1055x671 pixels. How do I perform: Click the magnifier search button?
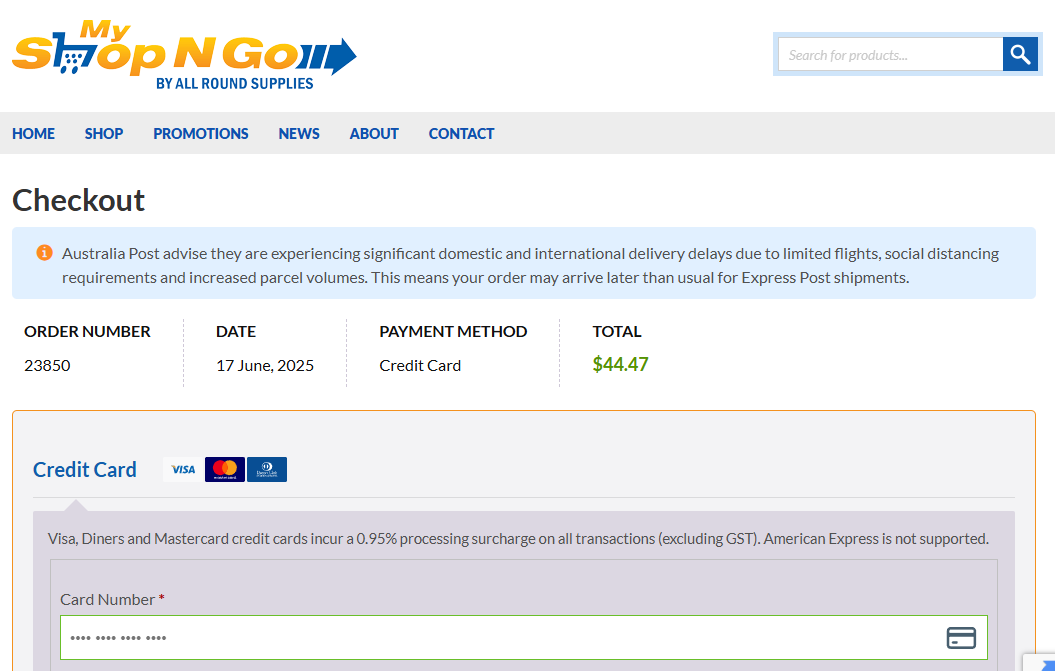[x=1020, y=55]
